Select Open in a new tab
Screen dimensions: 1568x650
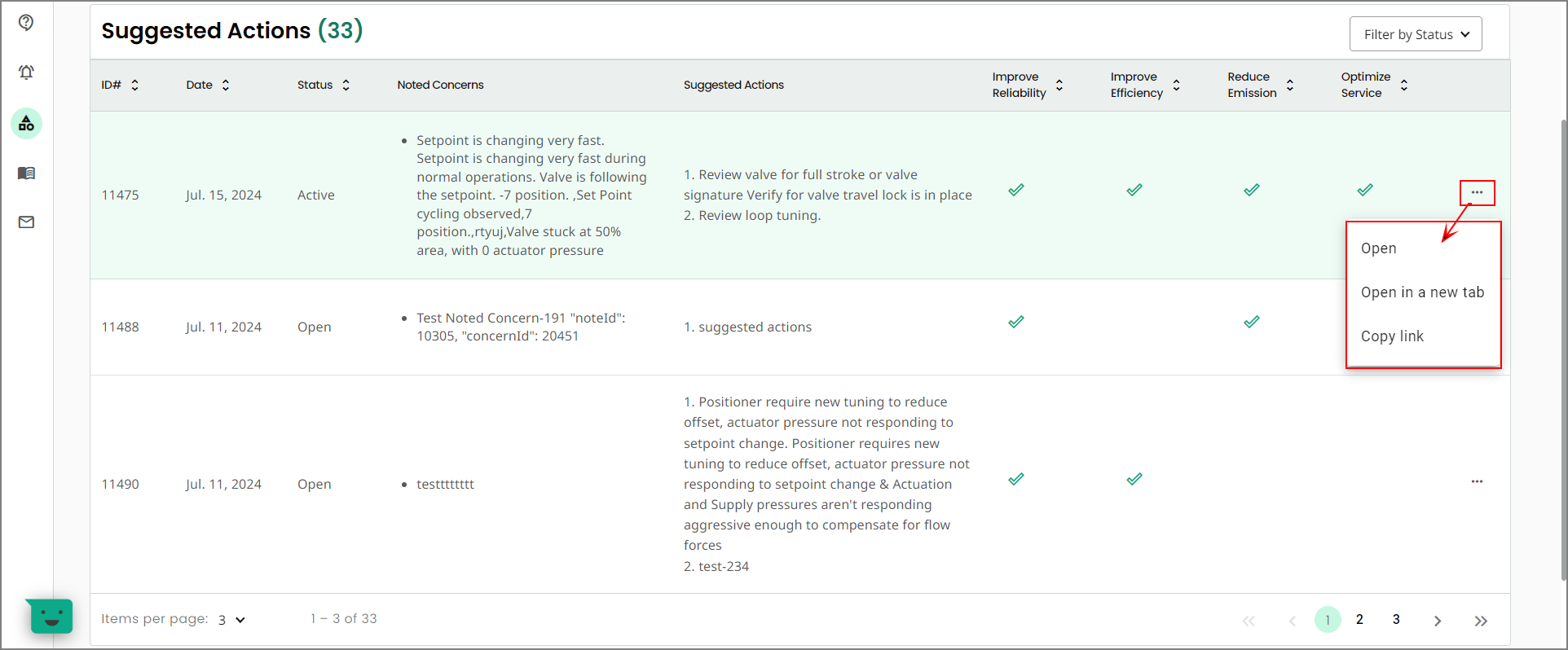coord(1422,292)
